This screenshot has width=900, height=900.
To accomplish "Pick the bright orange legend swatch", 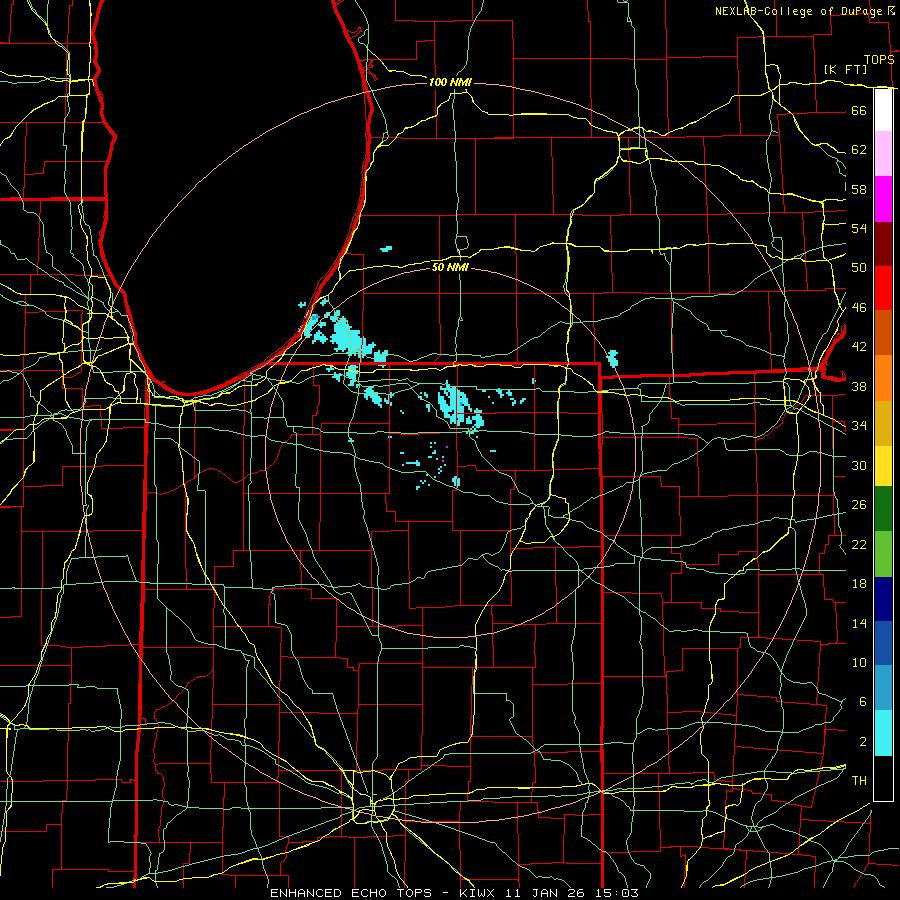I will point(883,378).
